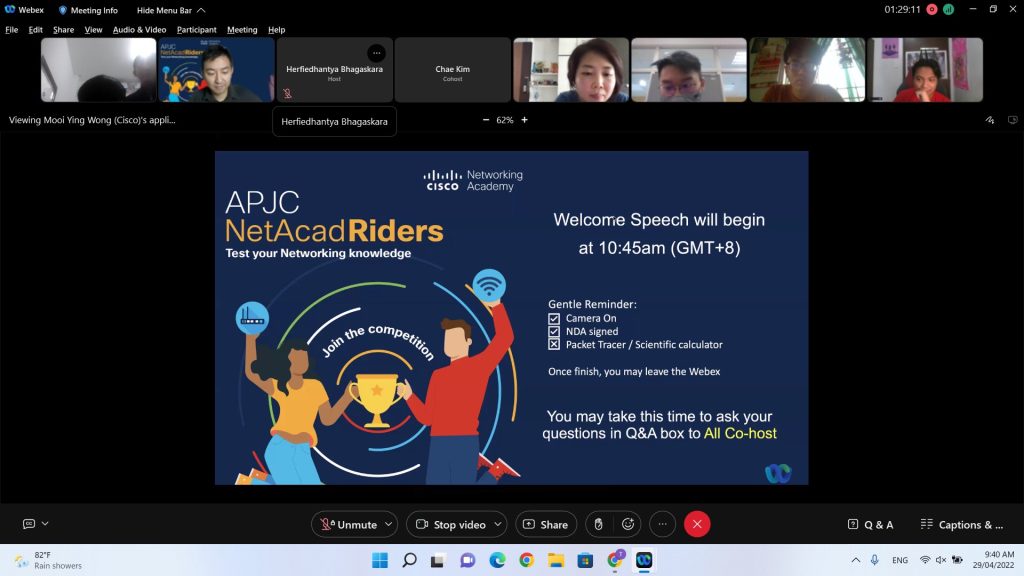Image resolution: width=1024 pixels, height=576 pixels.
Task: Open the reactions smiley icon
Action: tap(628, 524)
